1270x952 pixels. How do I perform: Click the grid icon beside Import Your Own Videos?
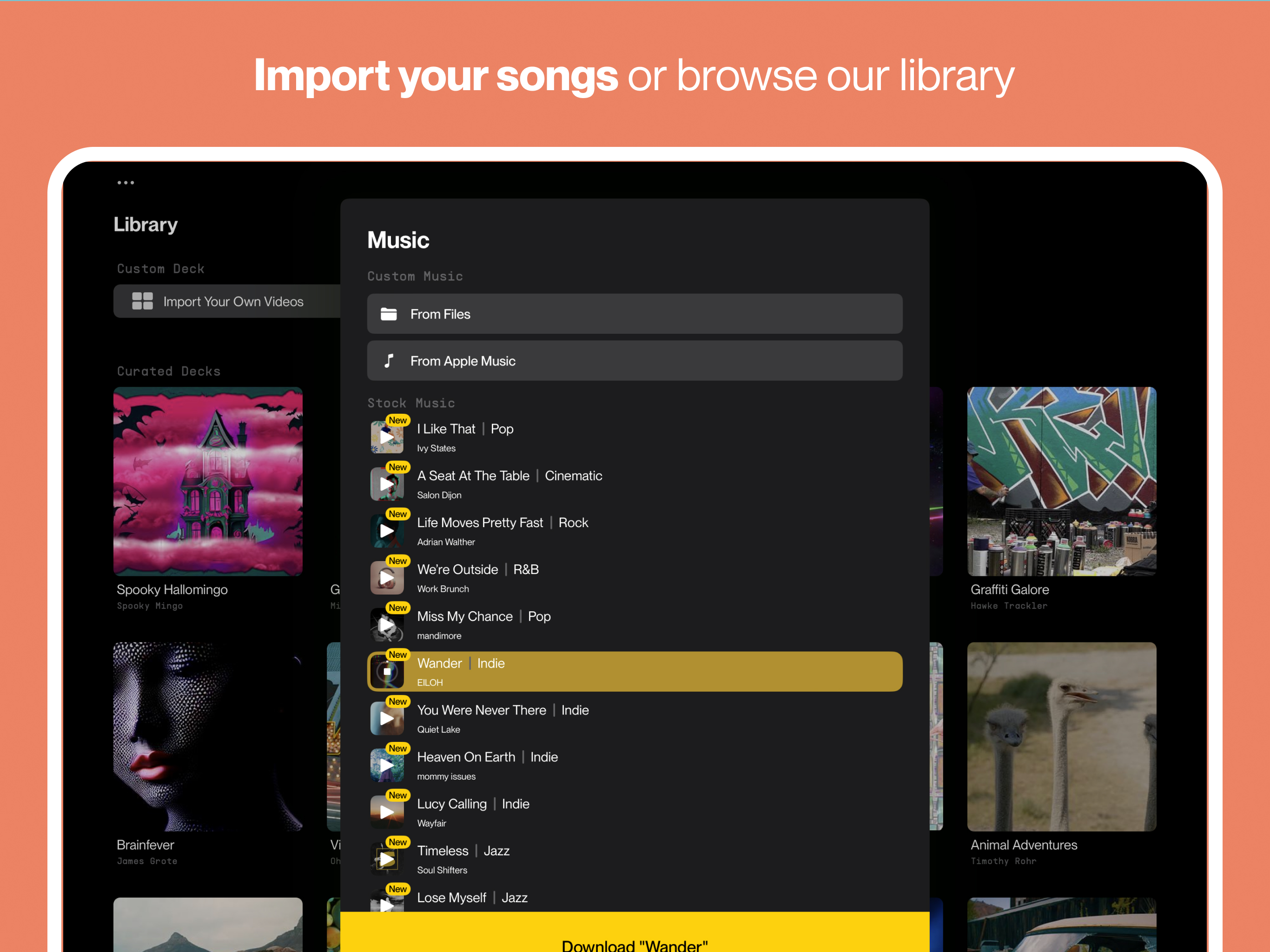(x=142, y=301)
